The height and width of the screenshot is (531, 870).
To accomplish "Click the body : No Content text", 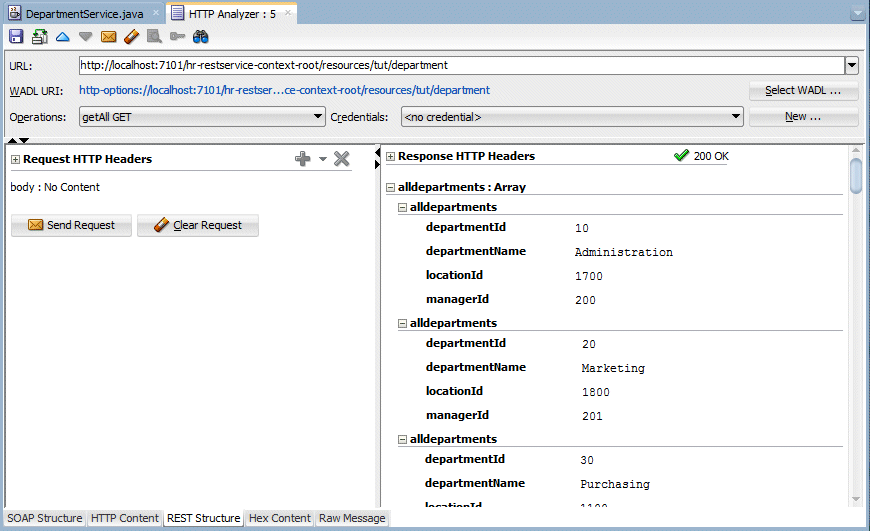I will tap(55, 187).
